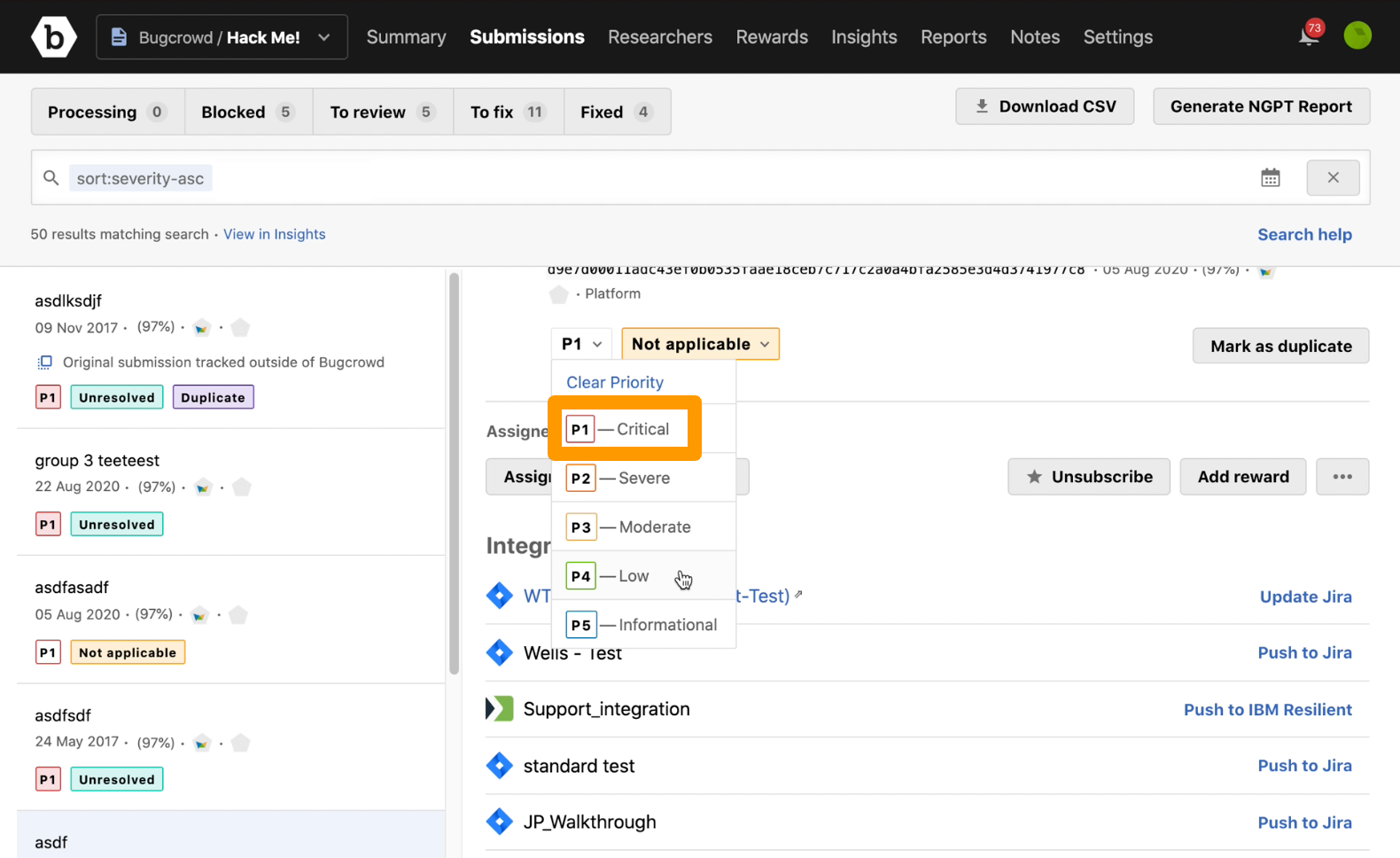Filter by To fix submissions
Image resolution: width=1400 pixels, height=858 pixels.
(x=509, y=112)
